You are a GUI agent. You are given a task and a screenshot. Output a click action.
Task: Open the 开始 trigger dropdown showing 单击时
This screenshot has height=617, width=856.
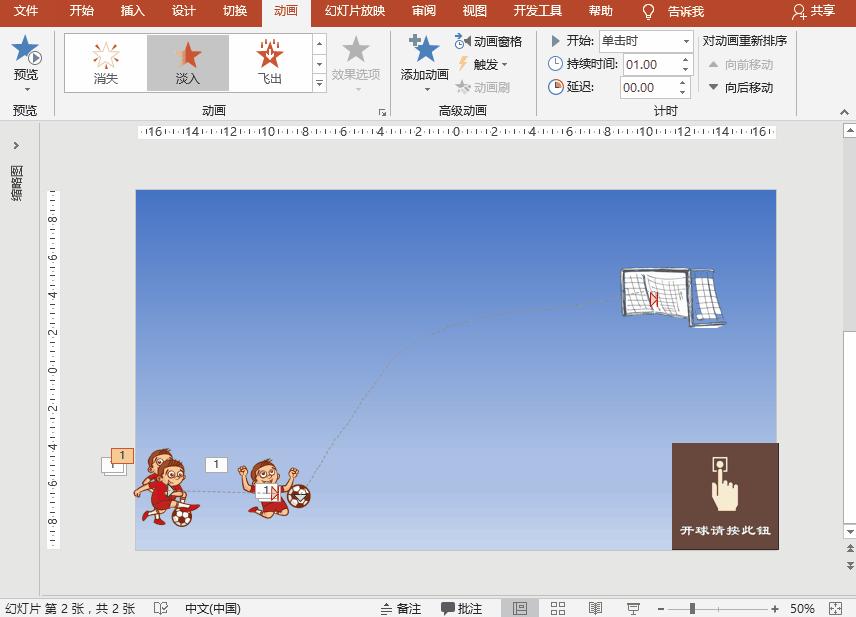point(685,41)
